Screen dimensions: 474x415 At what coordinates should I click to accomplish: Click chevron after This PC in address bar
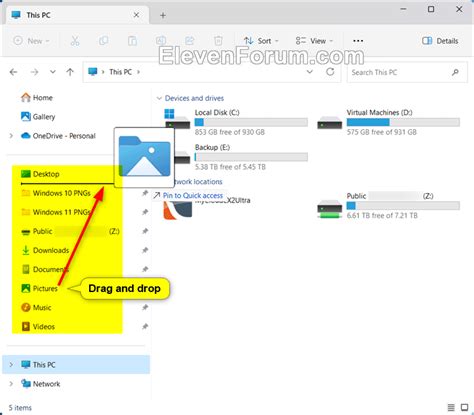138,72
